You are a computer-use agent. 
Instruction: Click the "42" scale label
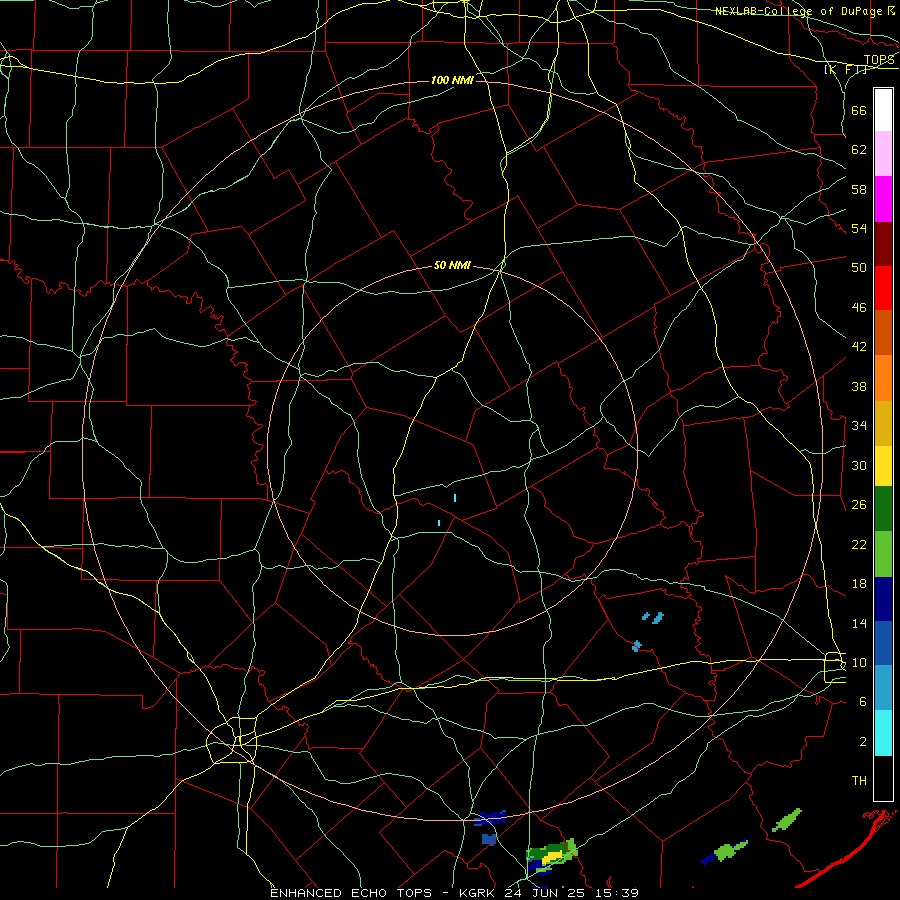(859, 347)
